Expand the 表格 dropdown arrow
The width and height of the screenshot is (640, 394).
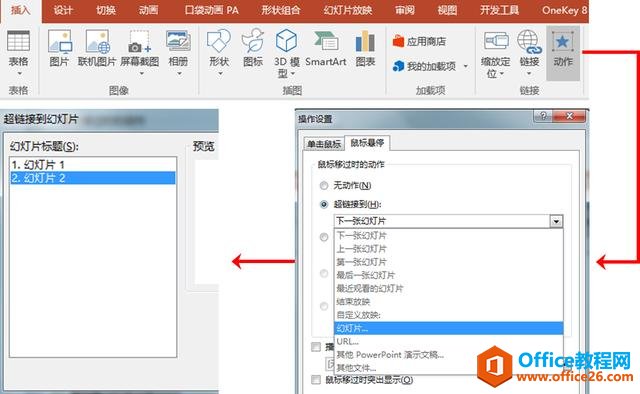coord(19,74)
